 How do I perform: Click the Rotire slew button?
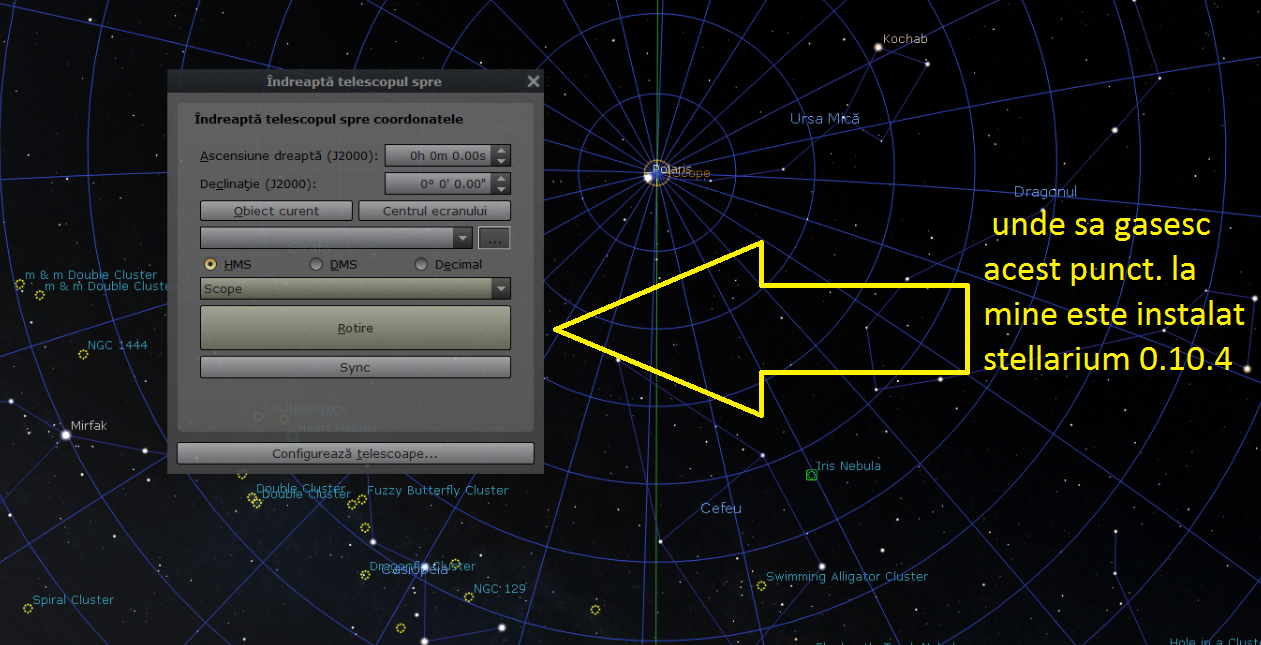point(355,328)
